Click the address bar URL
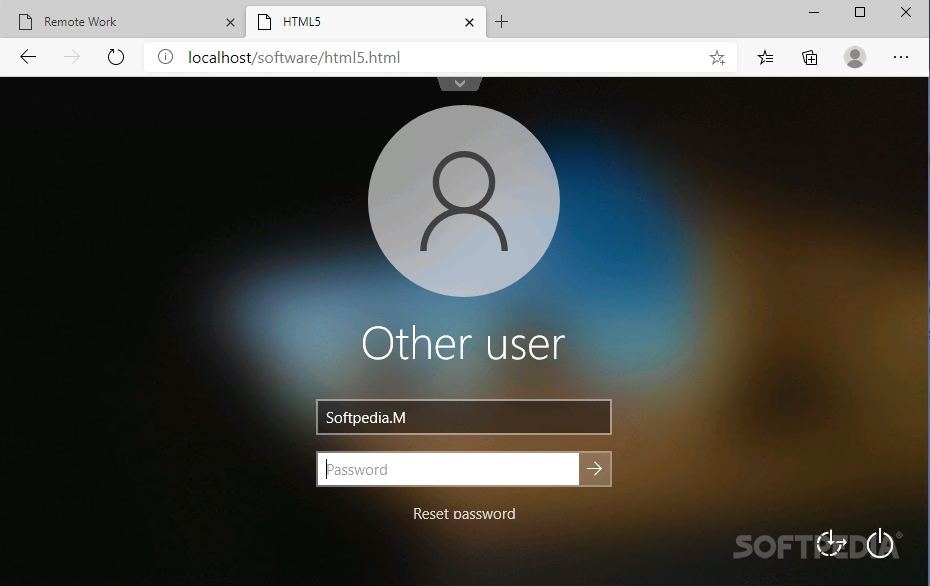 [294, 58]
